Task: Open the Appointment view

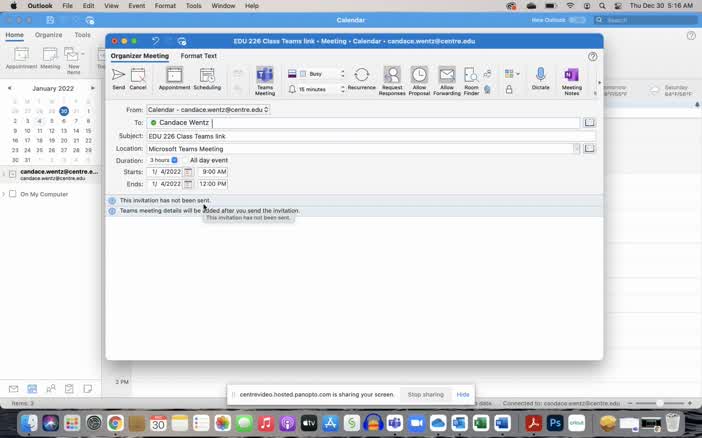Action: tap(174, 79)
